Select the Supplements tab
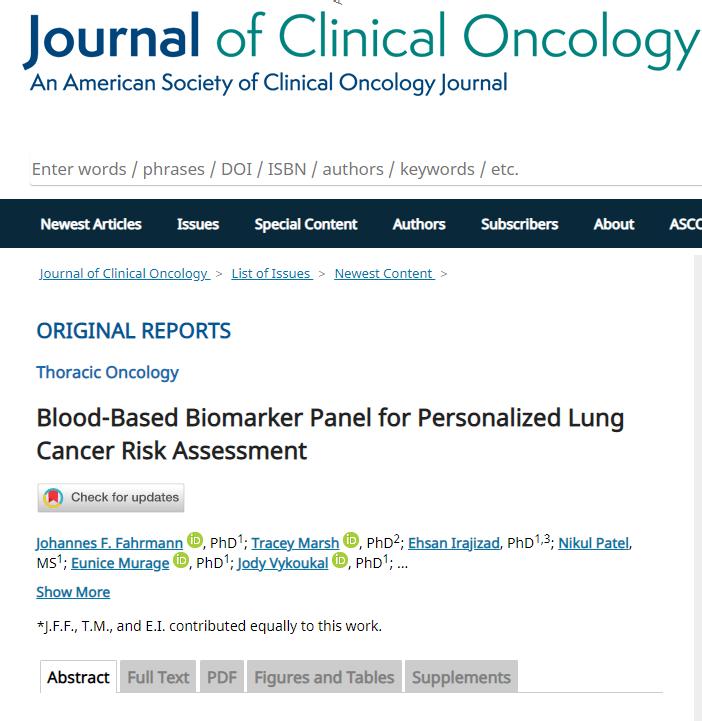This screenshot has height=721, width=702. [461, 677]
